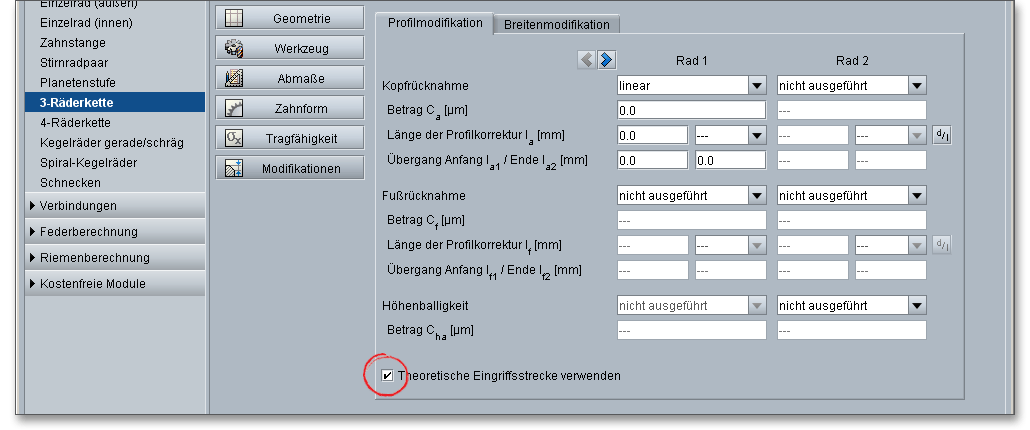The width and height of the screenshot is (1030, 430).
Task: Open the Zahnform section
Action: (290, 108)
